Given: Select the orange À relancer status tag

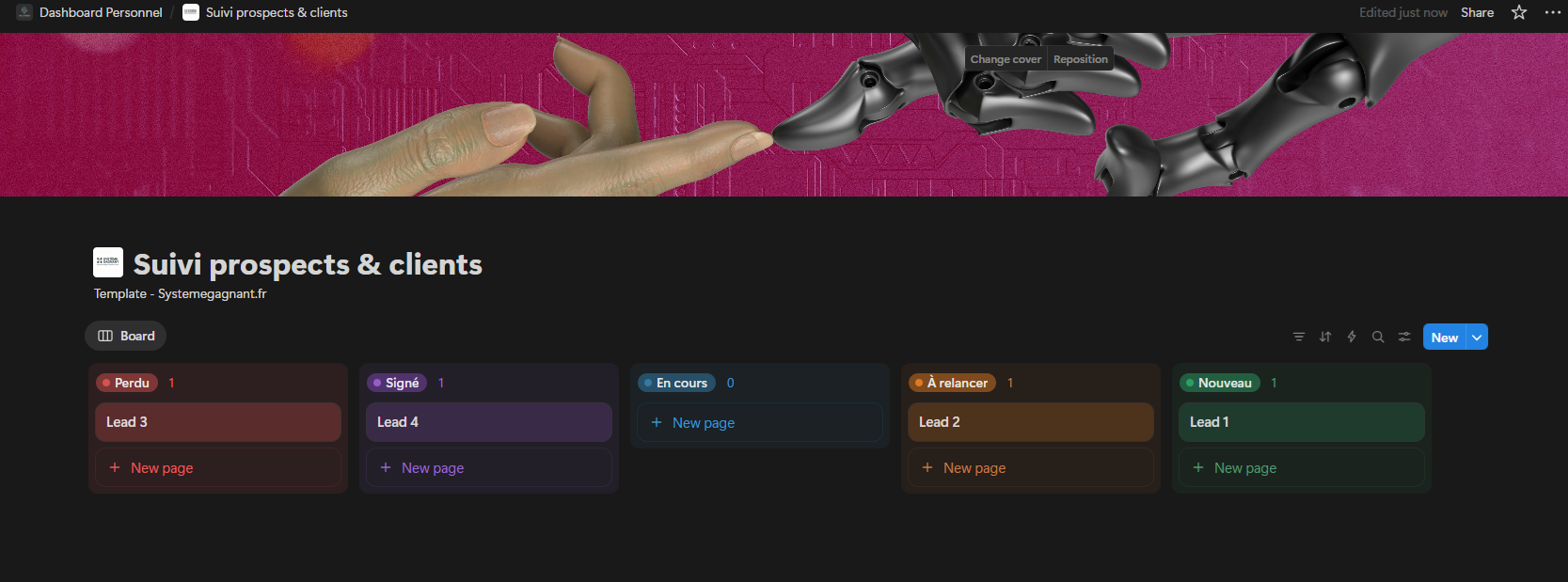Looking at the screenshot, I should 952,383.
